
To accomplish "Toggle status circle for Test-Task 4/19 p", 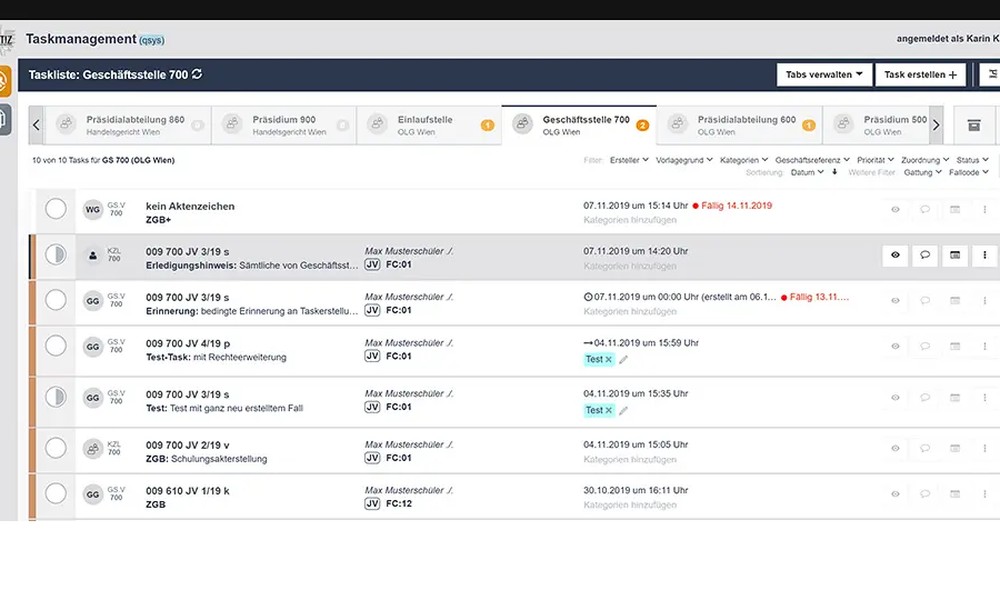I will pos(56,346).
